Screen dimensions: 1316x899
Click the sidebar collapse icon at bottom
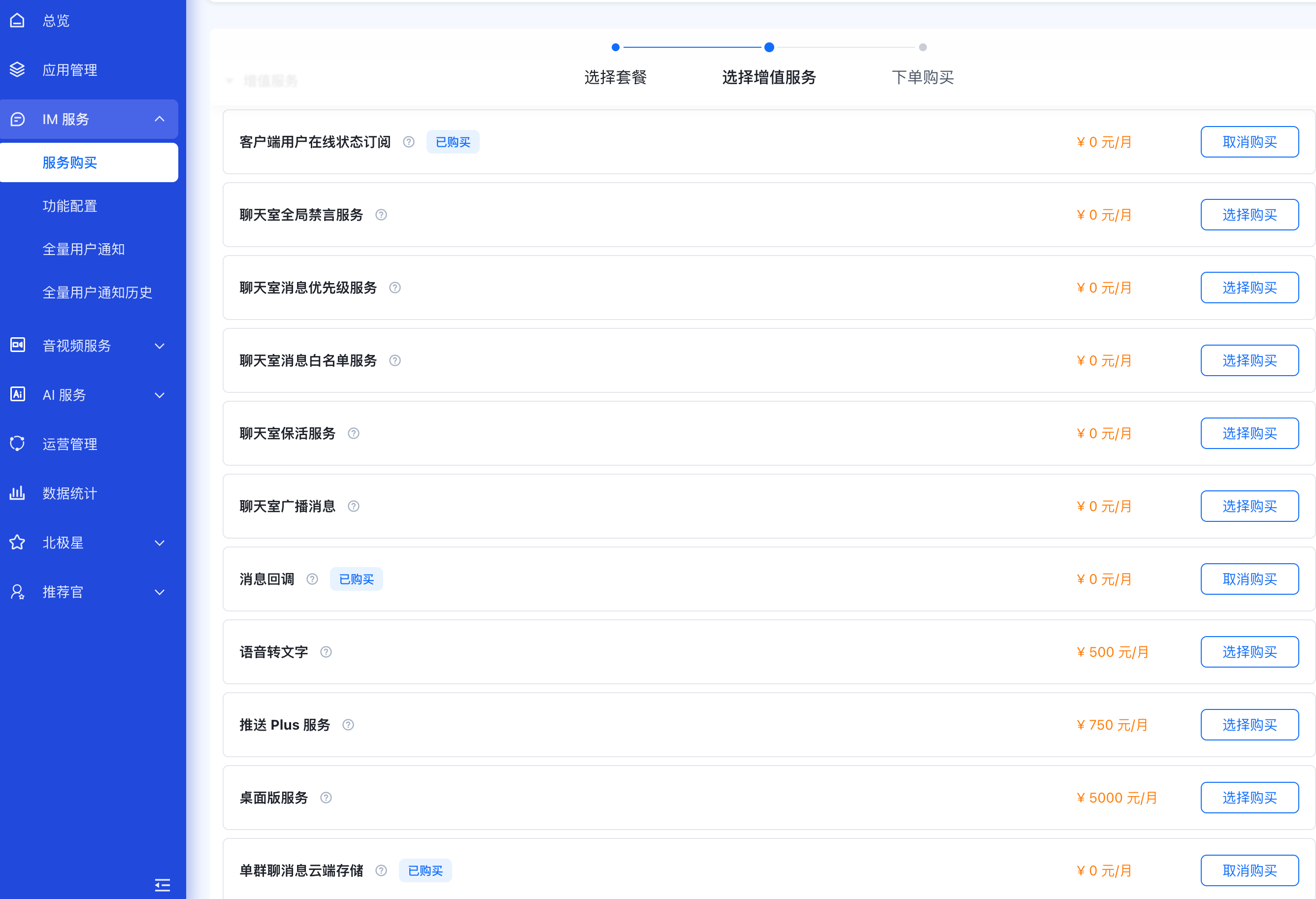tap(162, 885)
